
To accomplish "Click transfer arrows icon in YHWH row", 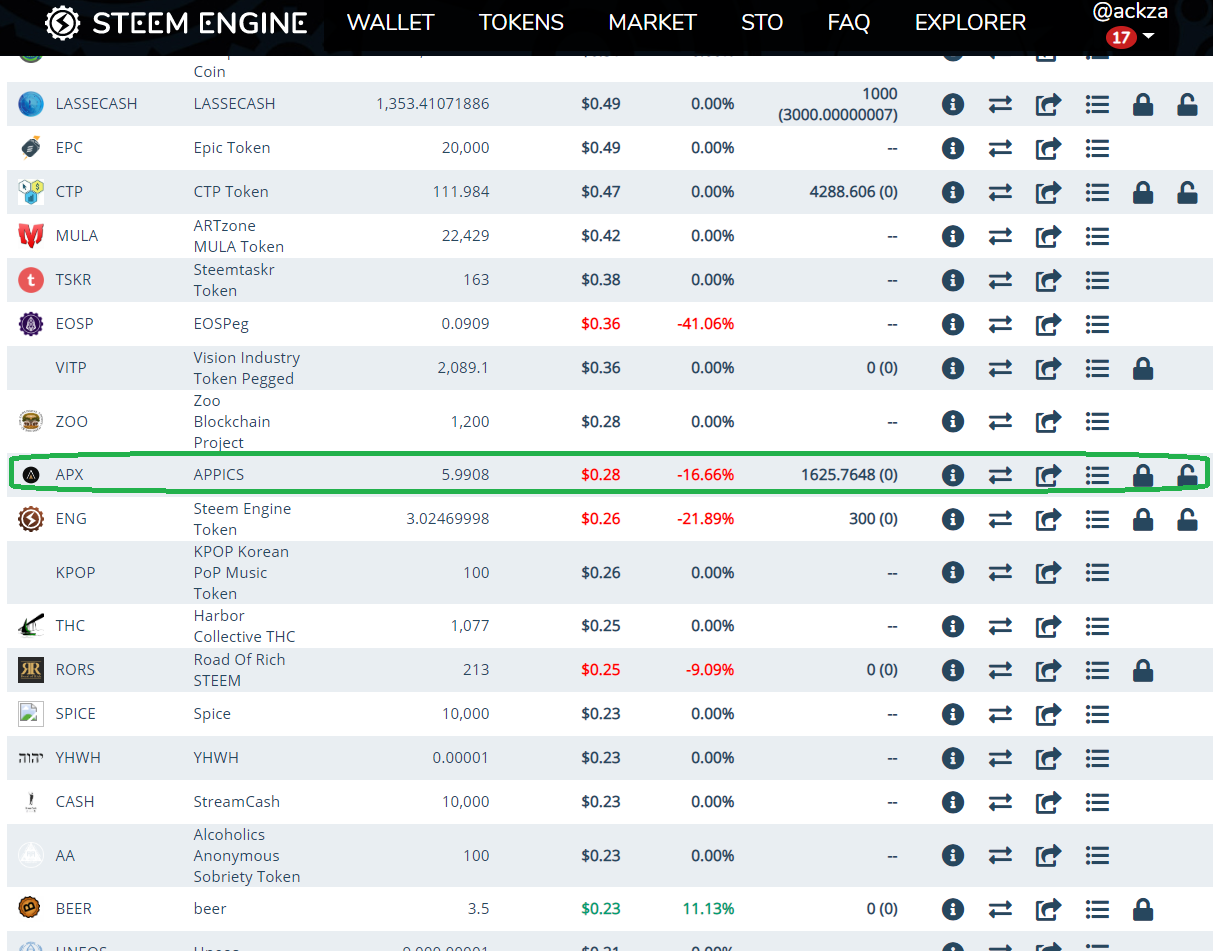I will (1000, 758).
